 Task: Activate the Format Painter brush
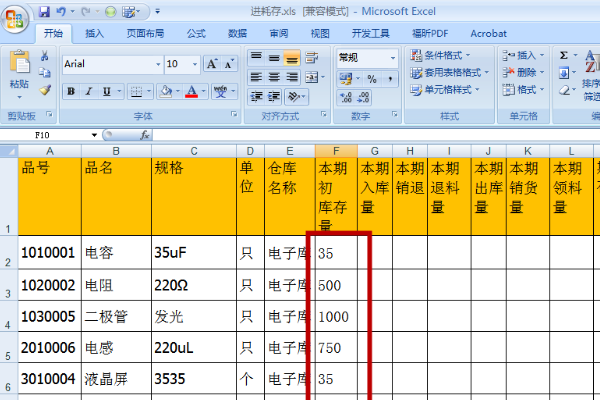tap(45, 90)
